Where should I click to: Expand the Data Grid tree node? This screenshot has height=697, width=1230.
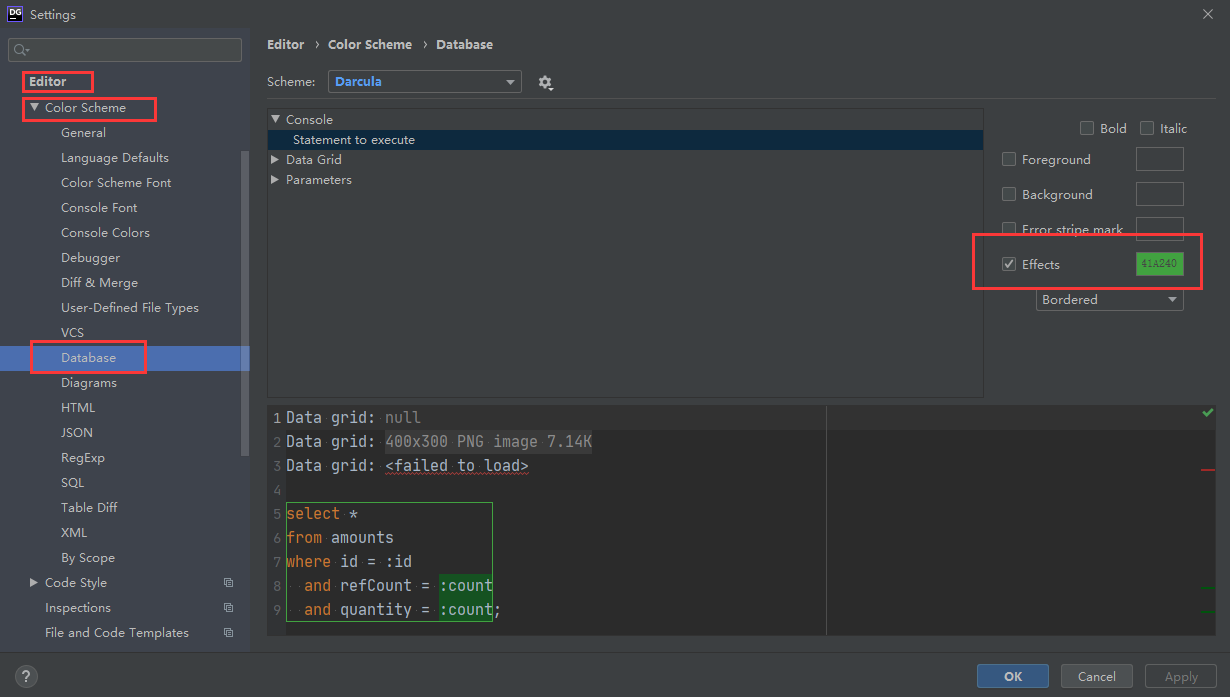[x=275, y=159]
